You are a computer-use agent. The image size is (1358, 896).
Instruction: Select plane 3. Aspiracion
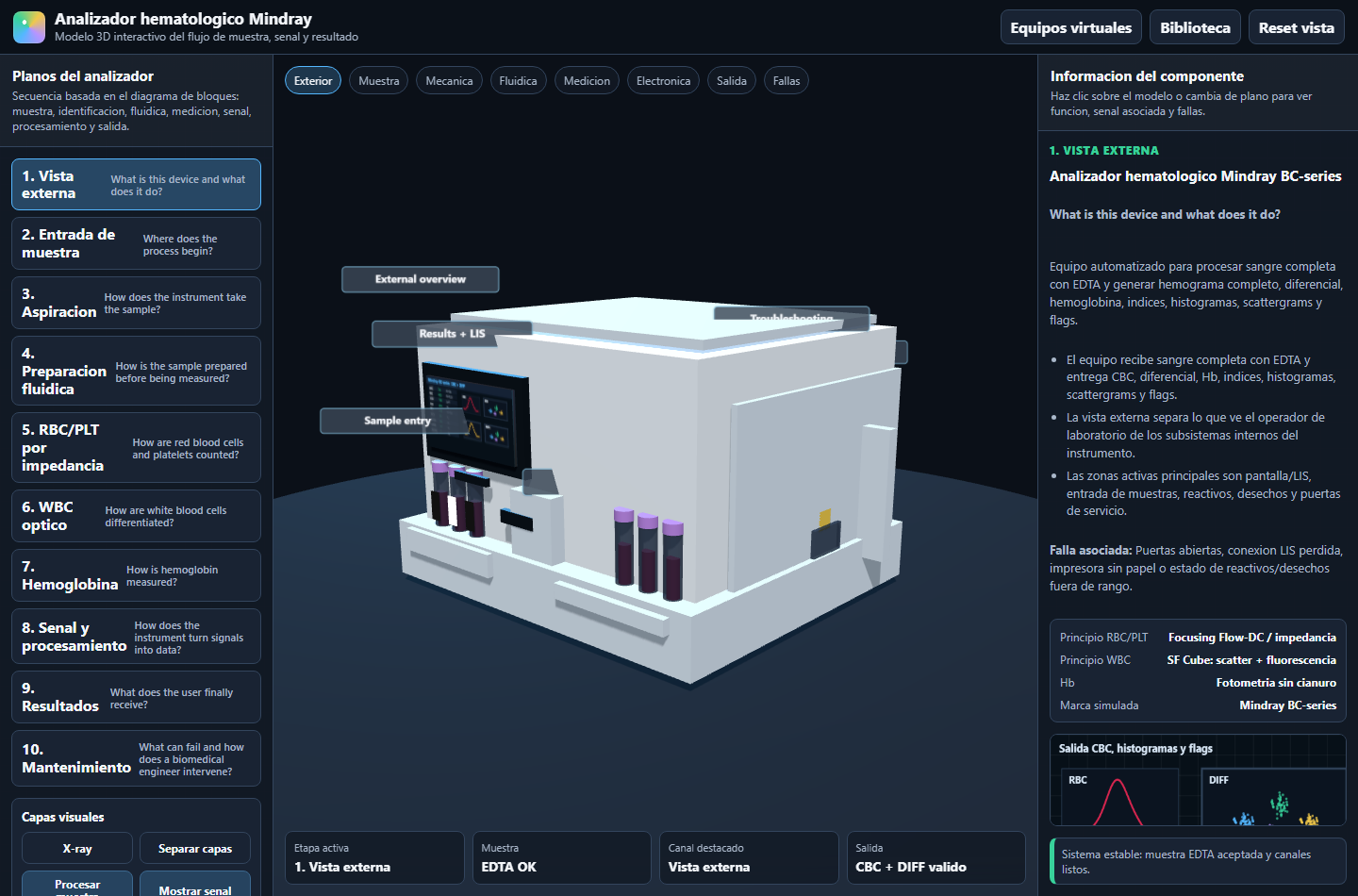[136, 303]
